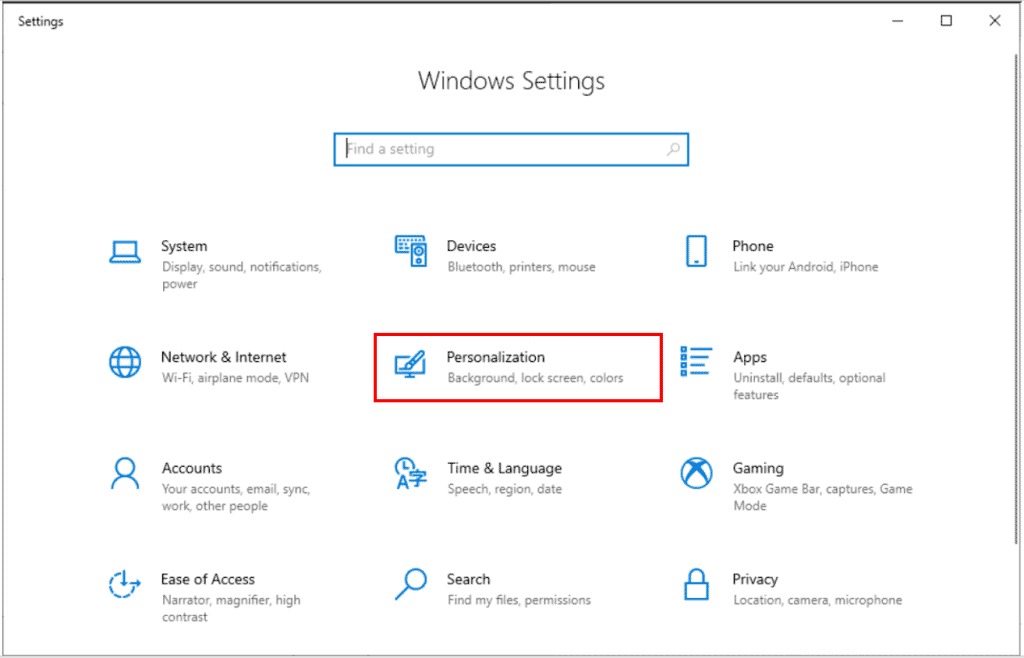Click the System laptop icon

(x=125, y=251)
